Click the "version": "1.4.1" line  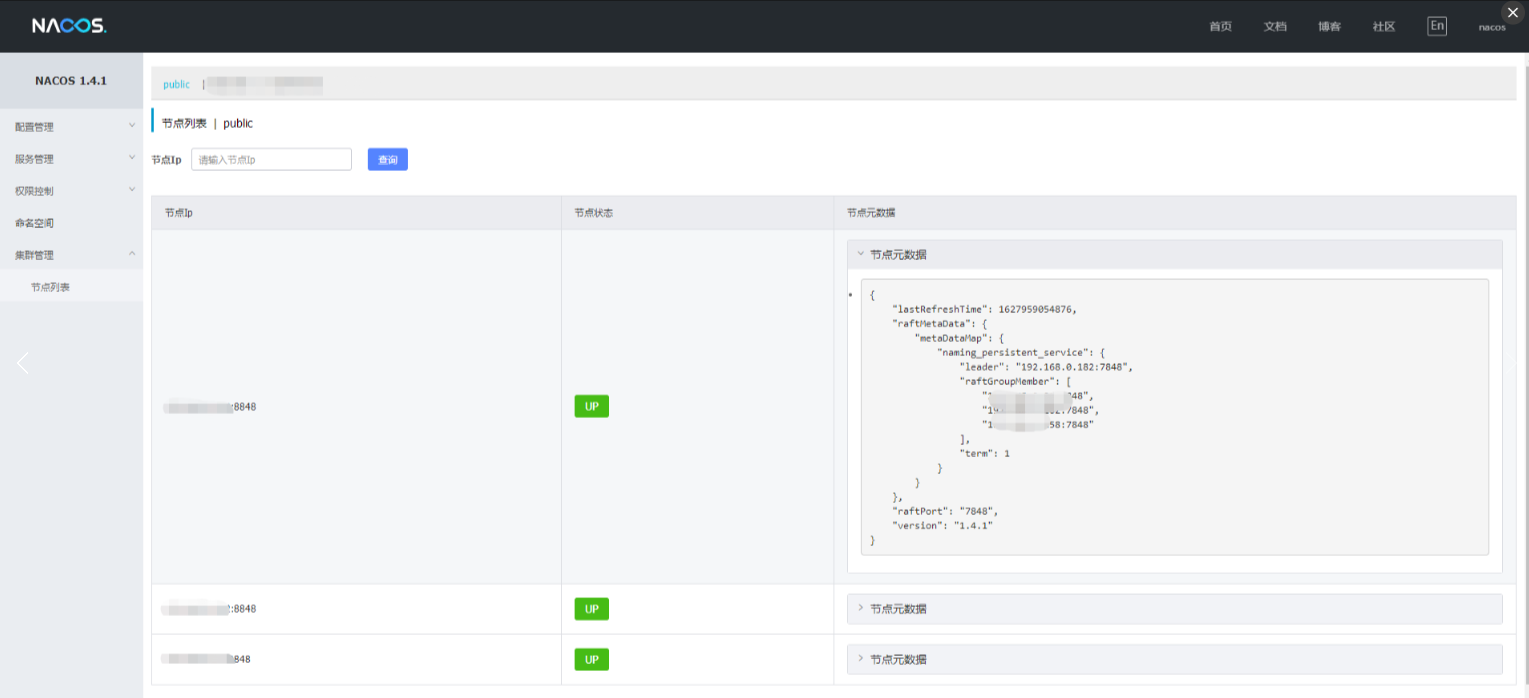[942, 525]
